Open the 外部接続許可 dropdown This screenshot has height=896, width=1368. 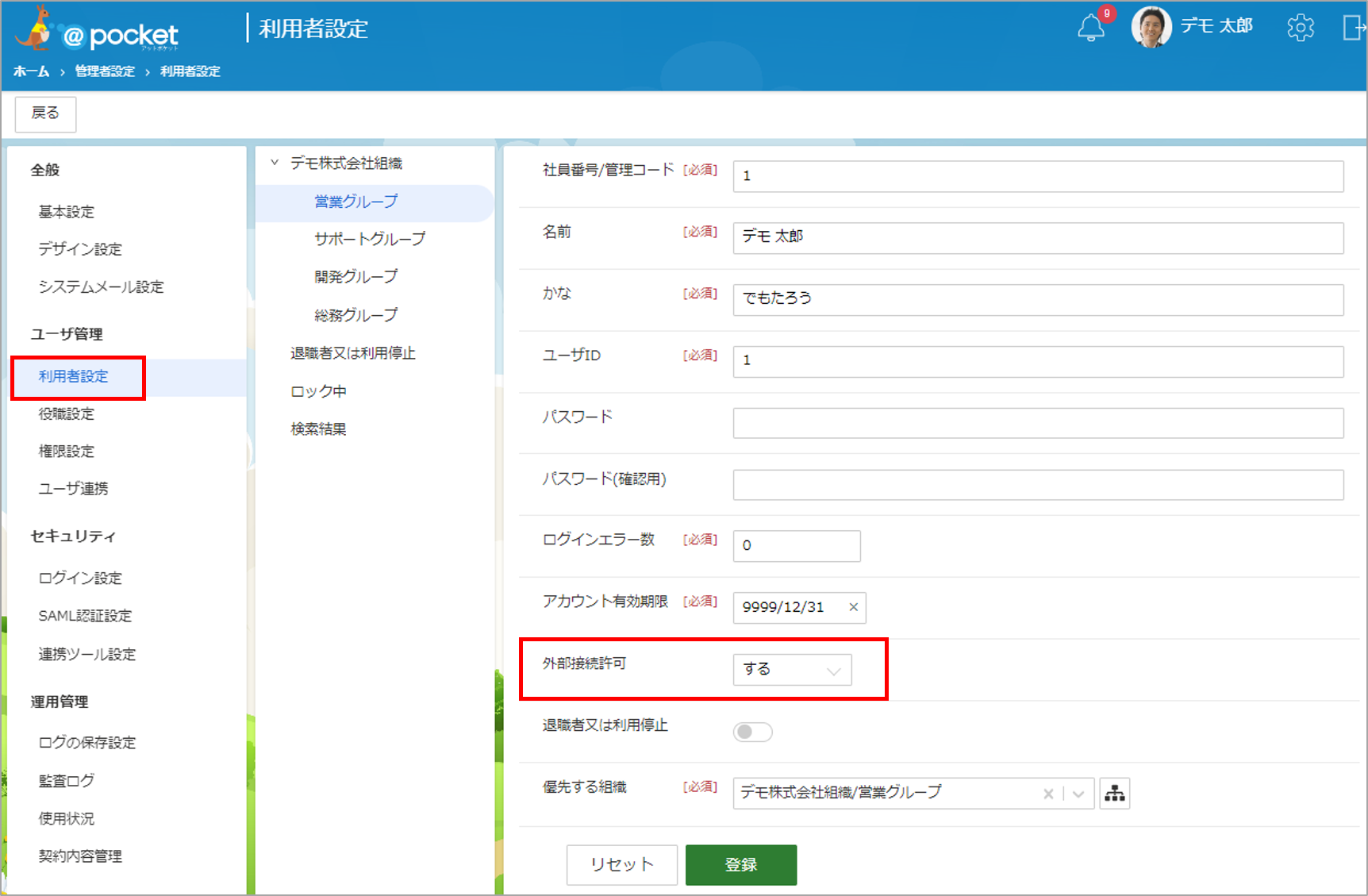[792, 670]
